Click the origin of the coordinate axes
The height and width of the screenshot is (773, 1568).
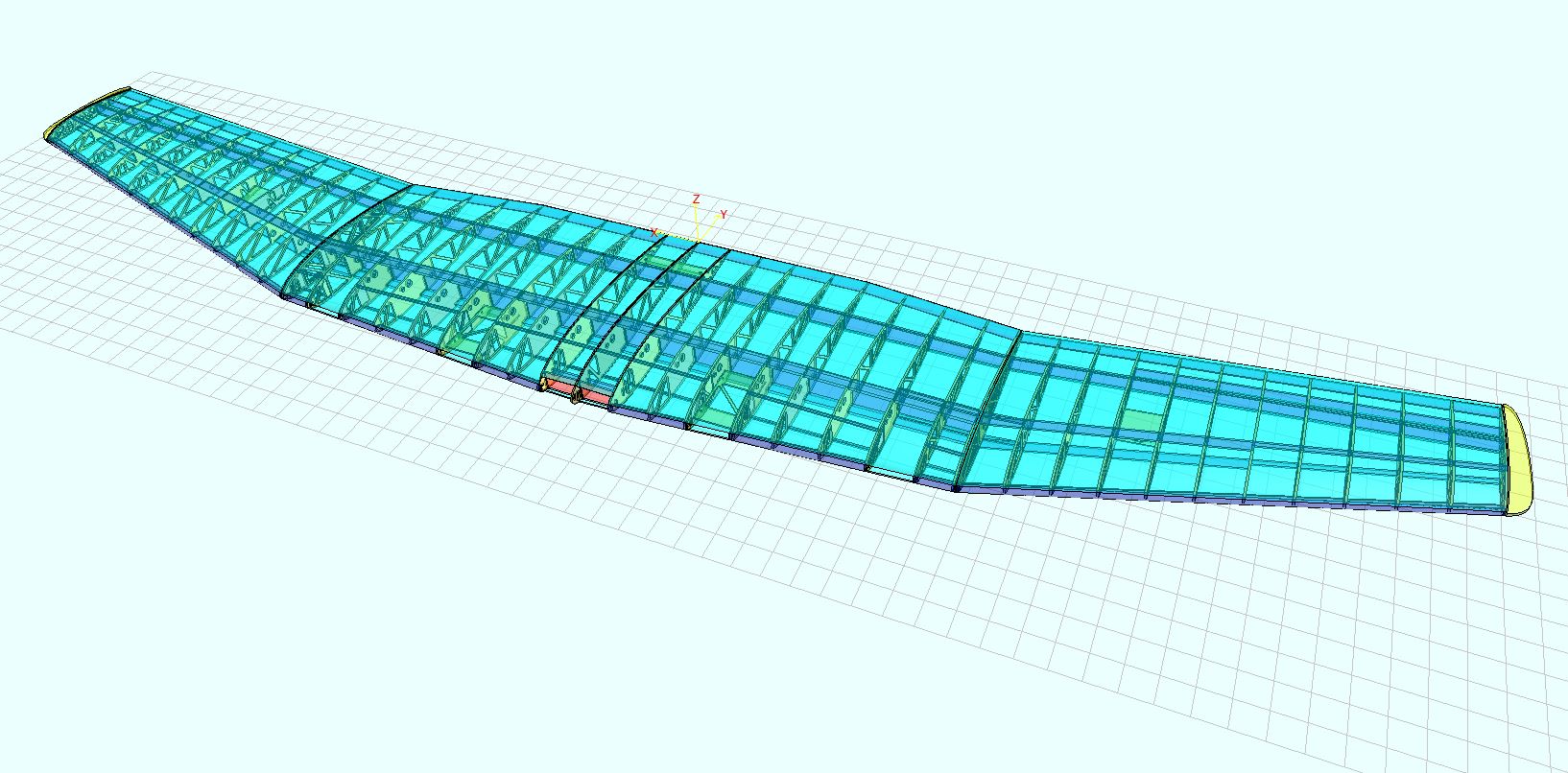coord(698,238)
